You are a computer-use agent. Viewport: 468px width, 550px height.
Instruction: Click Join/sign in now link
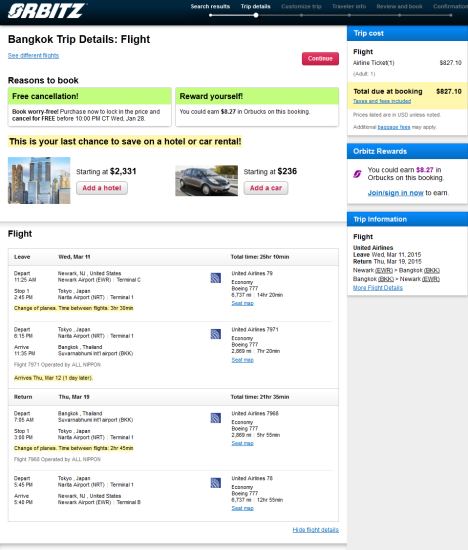(x=395, y=193)
